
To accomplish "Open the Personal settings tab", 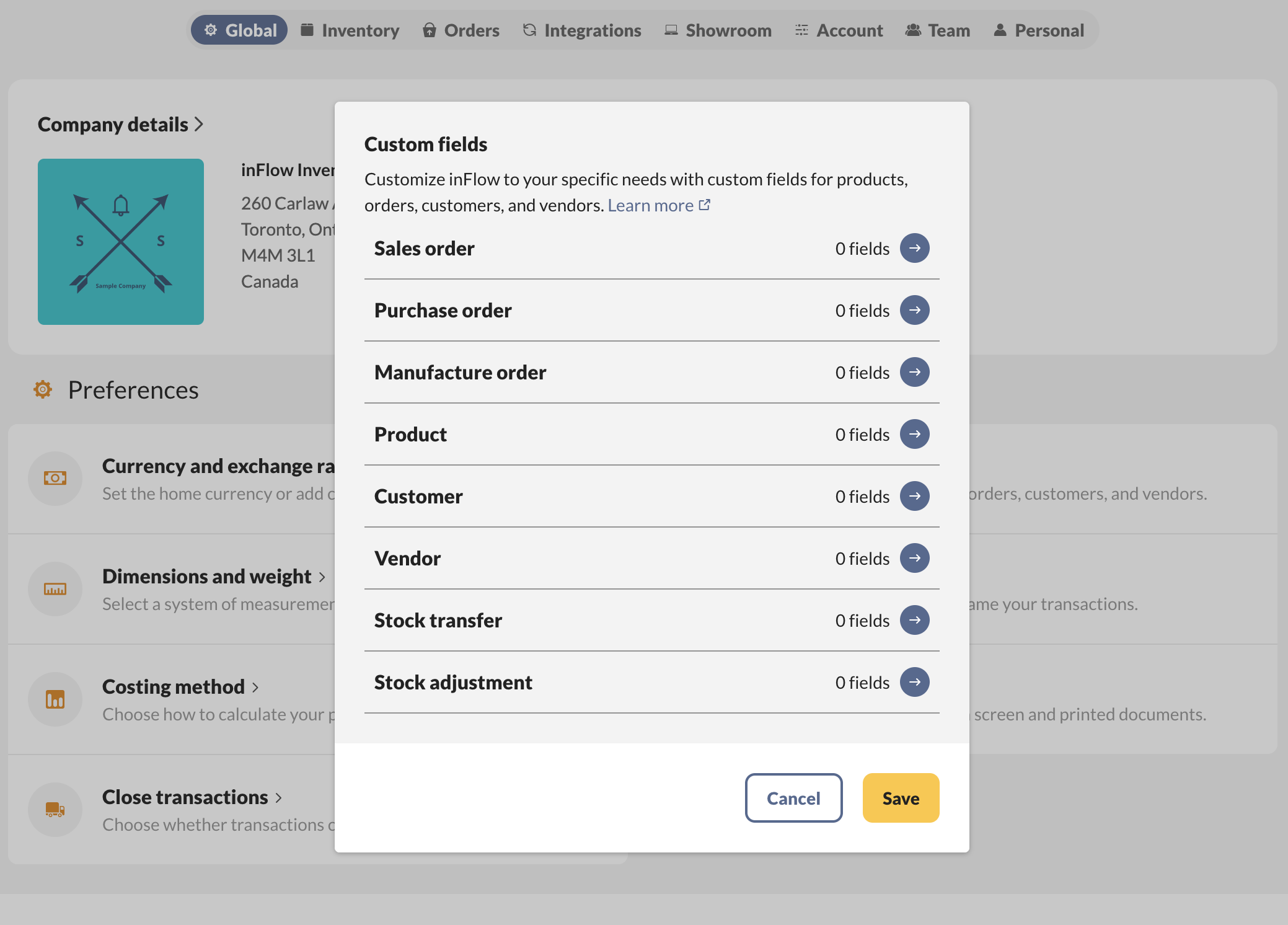I will (x=1039, y=30).
